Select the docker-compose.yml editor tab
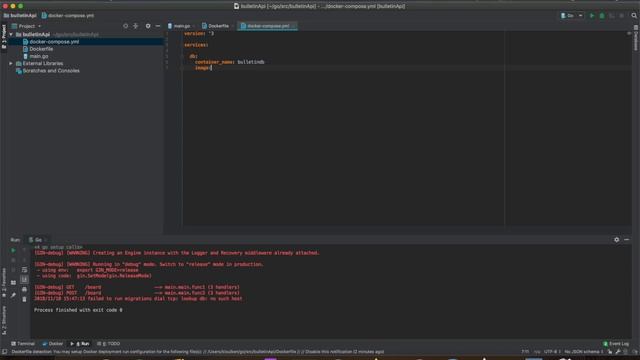Screen dimensions: 640x360 268,26
